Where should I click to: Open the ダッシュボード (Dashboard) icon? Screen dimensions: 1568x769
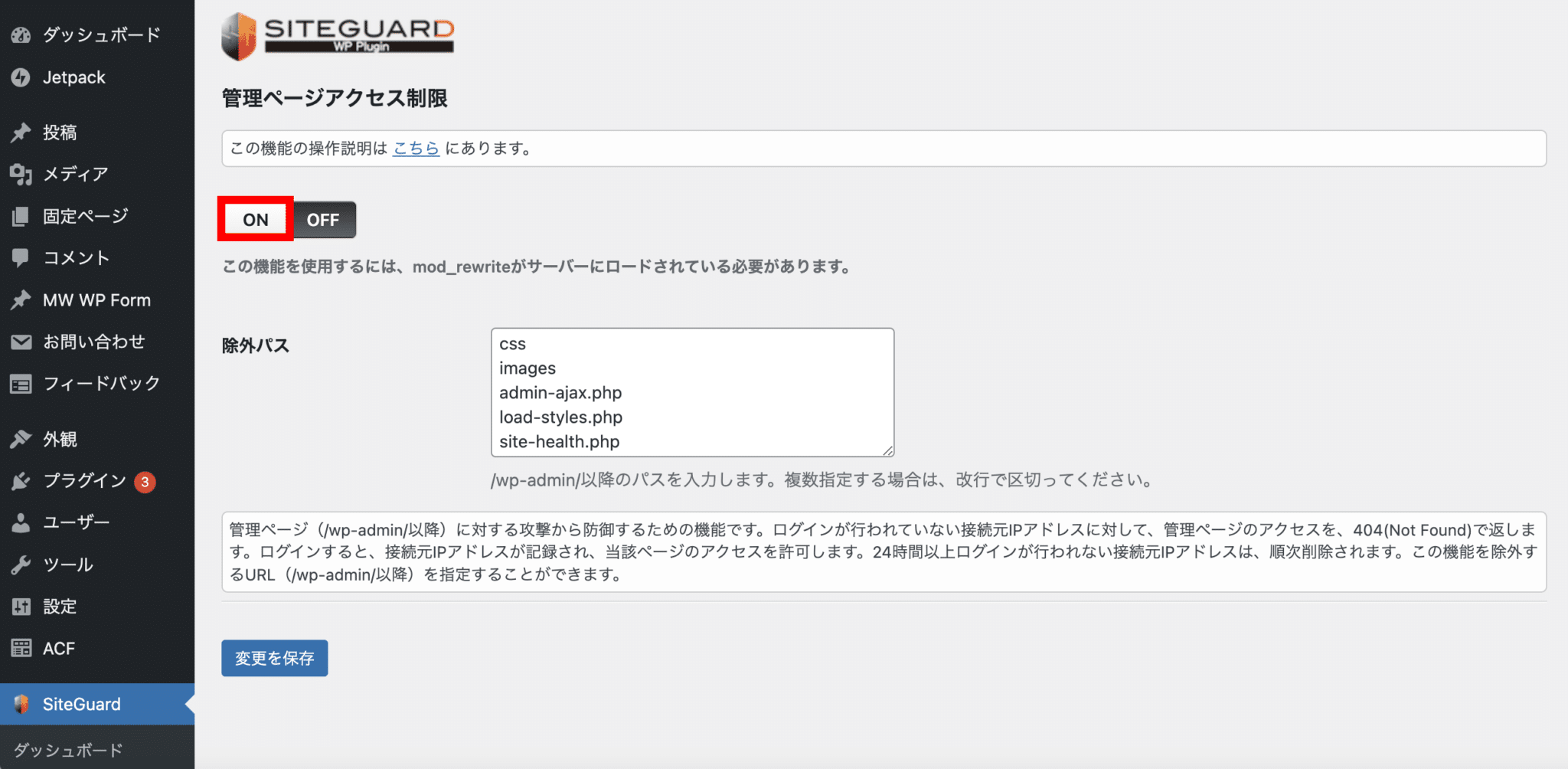pyautogui.click(x=21, y=34)
